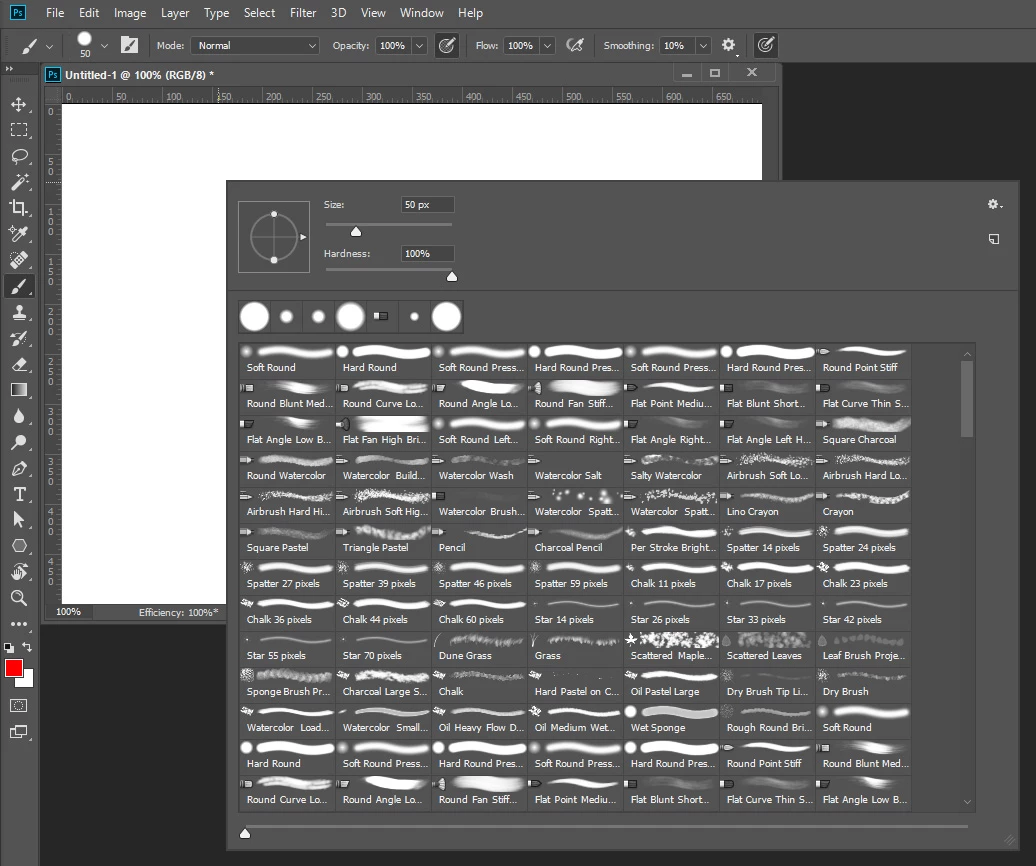Image resolution: width=1036 pixels, height=866 pixels.
Task: Choose the Square Charcoal brush
Action: (x=863, y=433)
